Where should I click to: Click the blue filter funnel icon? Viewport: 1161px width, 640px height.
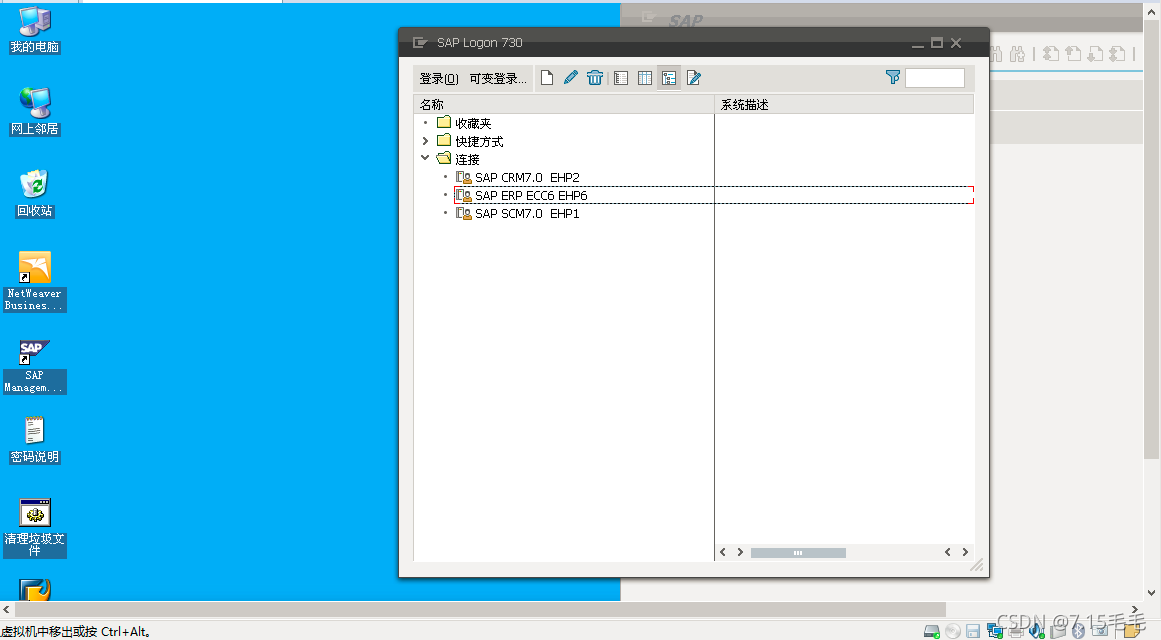click(893, 77)
